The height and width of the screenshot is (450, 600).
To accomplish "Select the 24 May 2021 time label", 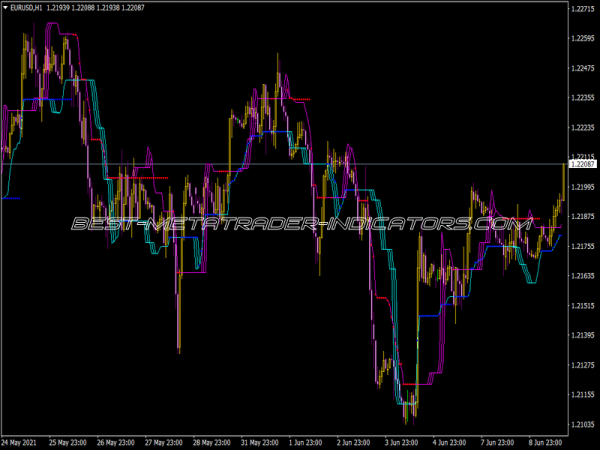I will point(21,441).
